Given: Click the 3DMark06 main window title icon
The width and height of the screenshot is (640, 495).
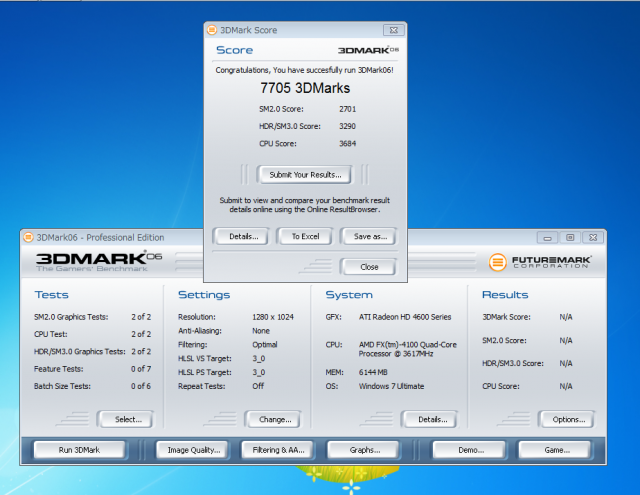Looking at the screenshot, I should tap(28, 237).
